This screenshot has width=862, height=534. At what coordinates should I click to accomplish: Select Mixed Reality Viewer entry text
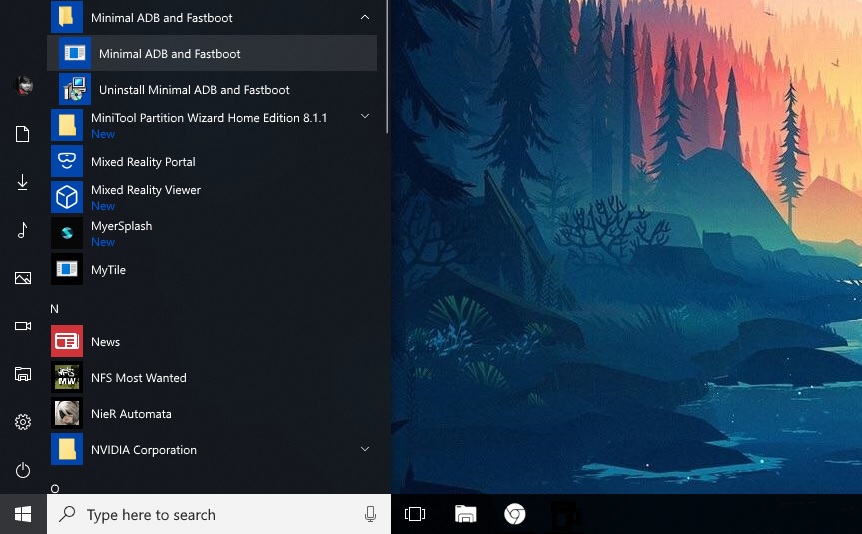(x=146, y=190)
